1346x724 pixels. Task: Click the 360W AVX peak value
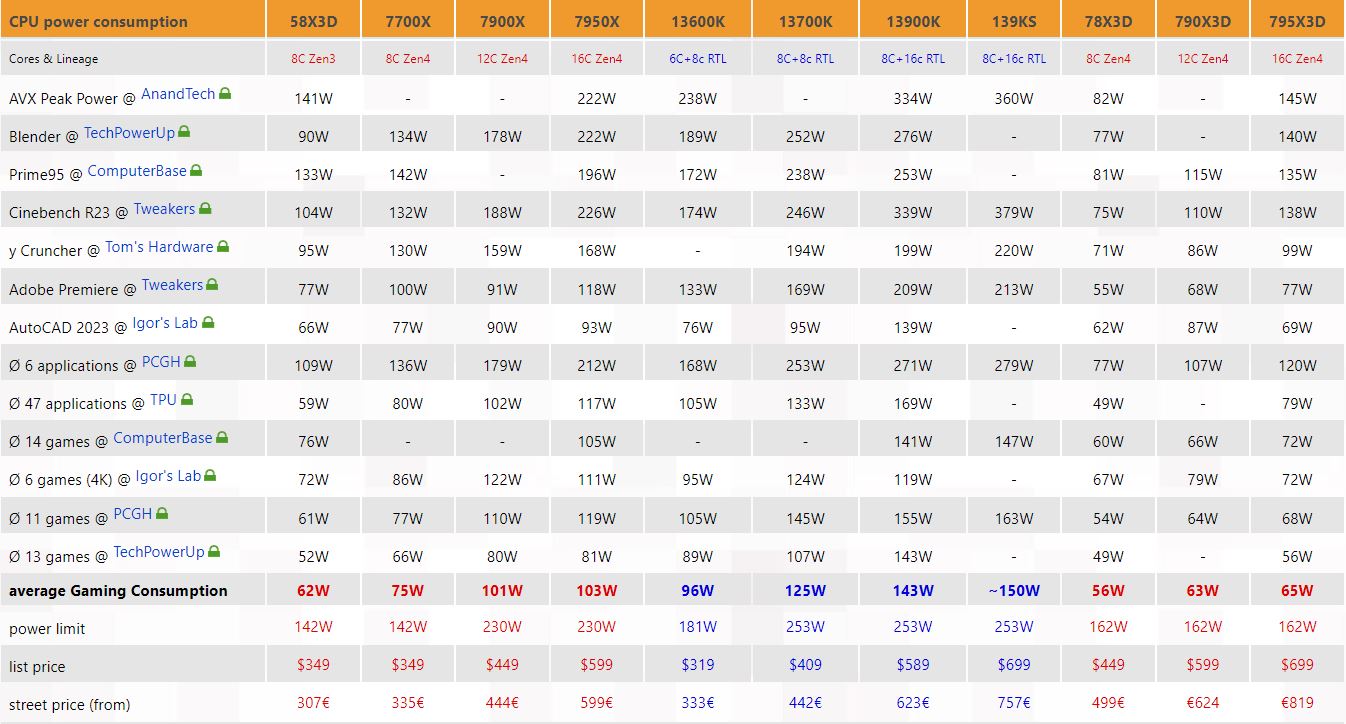tap(1014, 98)
